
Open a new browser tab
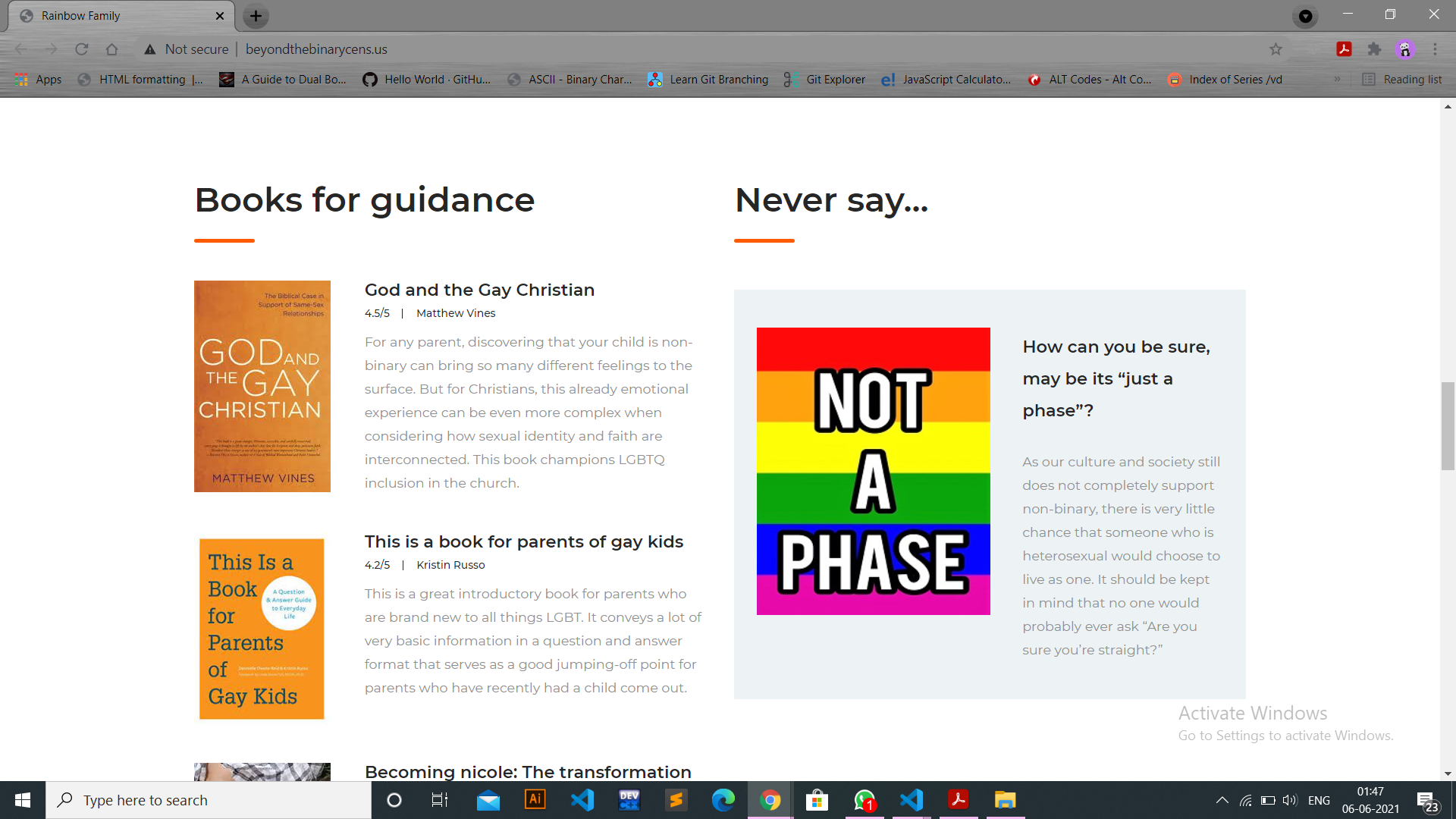[x=256, y=16]
